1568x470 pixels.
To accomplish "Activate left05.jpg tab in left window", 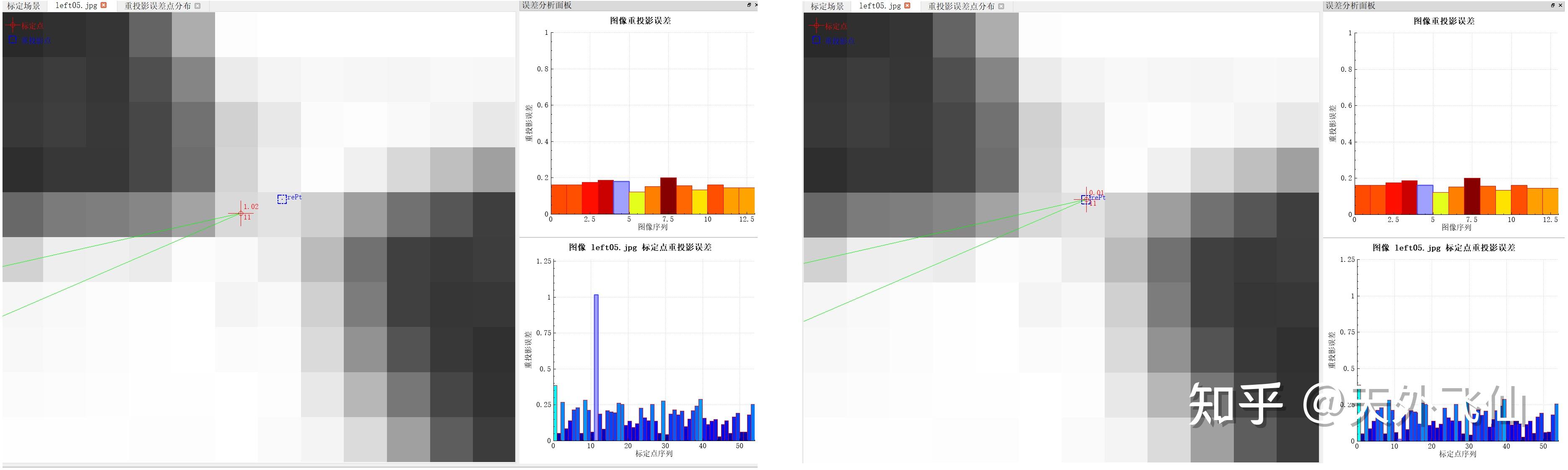I will pos(76,5).
